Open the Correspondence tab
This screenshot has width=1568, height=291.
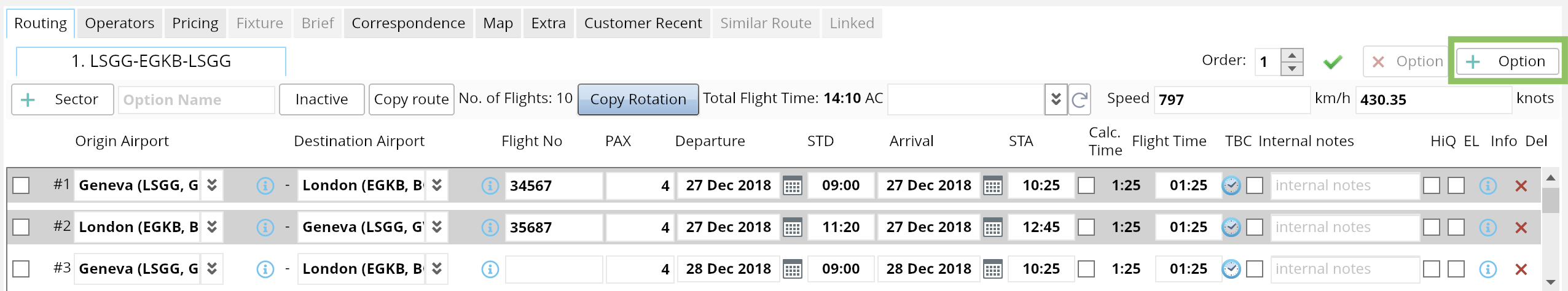pyautogui.click(x=408, y=23)
